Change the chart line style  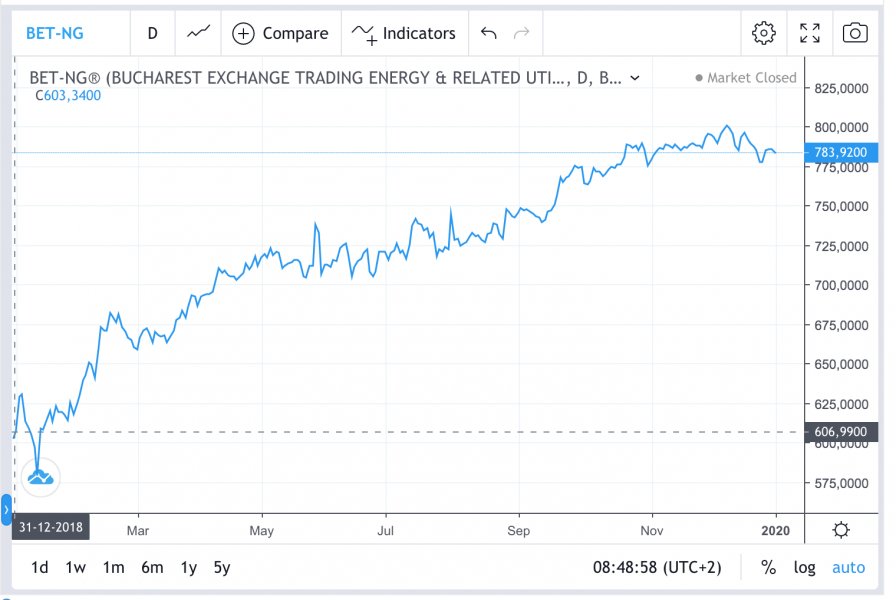point(198,33)
